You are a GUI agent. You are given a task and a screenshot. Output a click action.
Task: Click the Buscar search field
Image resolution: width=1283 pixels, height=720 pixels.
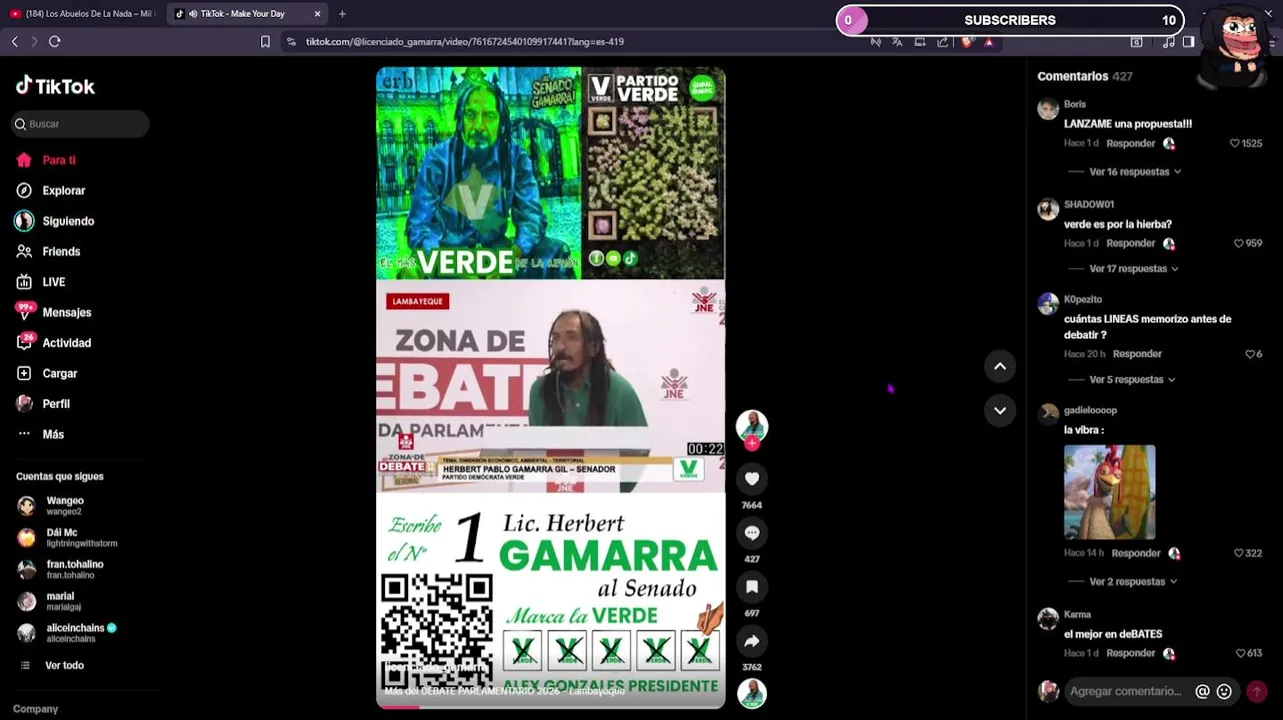pyautogui.click(x=80, y=124)
